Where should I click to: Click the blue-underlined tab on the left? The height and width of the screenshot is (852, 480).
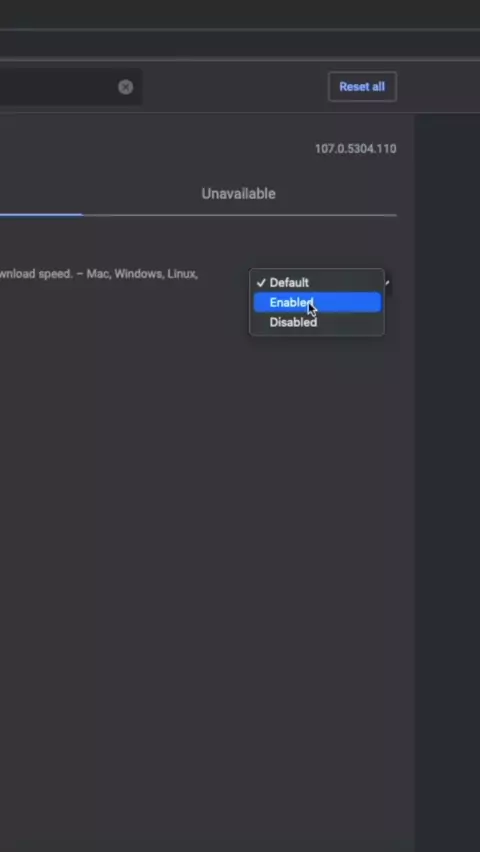pos(41,196)
